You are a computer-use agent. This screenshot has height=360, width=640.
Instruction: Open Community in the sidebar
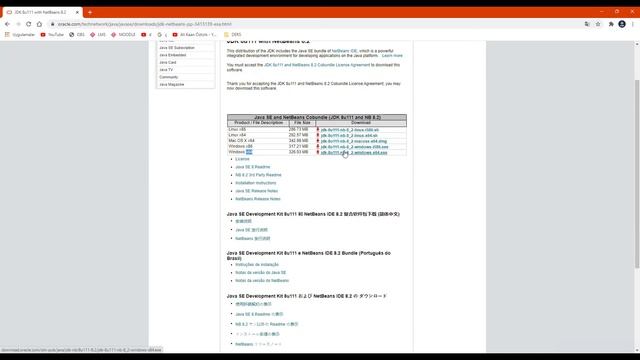tap(169, 77)
